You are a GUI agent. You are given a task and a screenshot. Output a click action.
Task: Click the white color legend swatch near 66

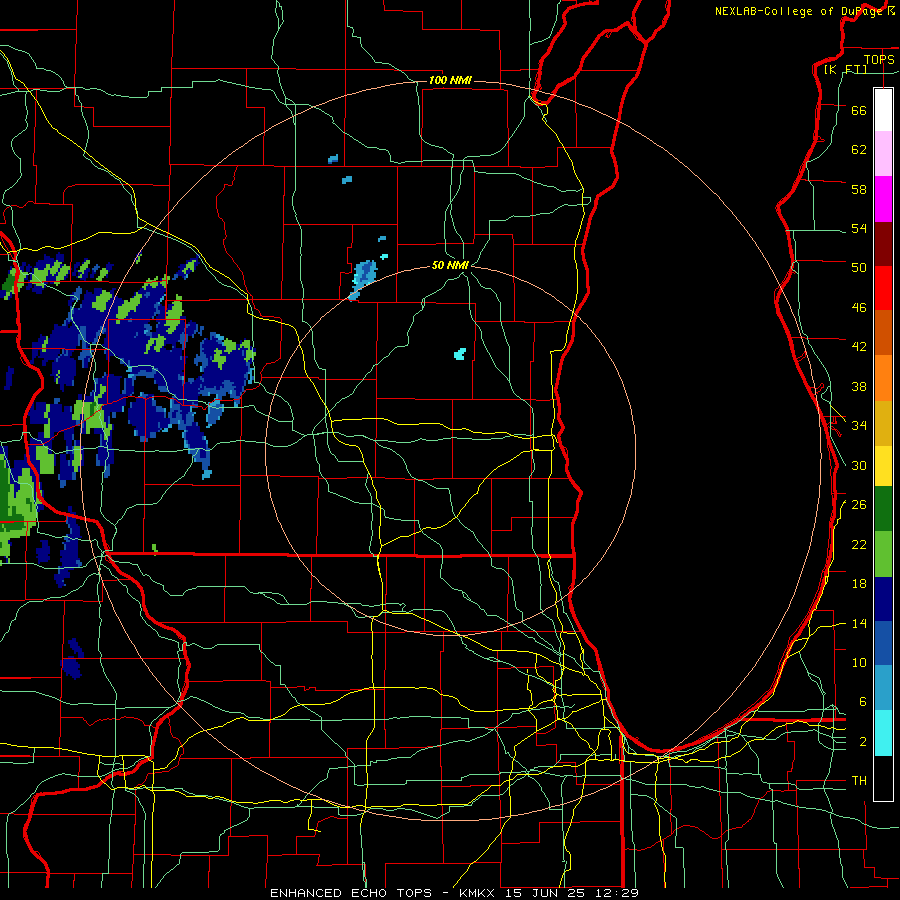pos(883,110)
